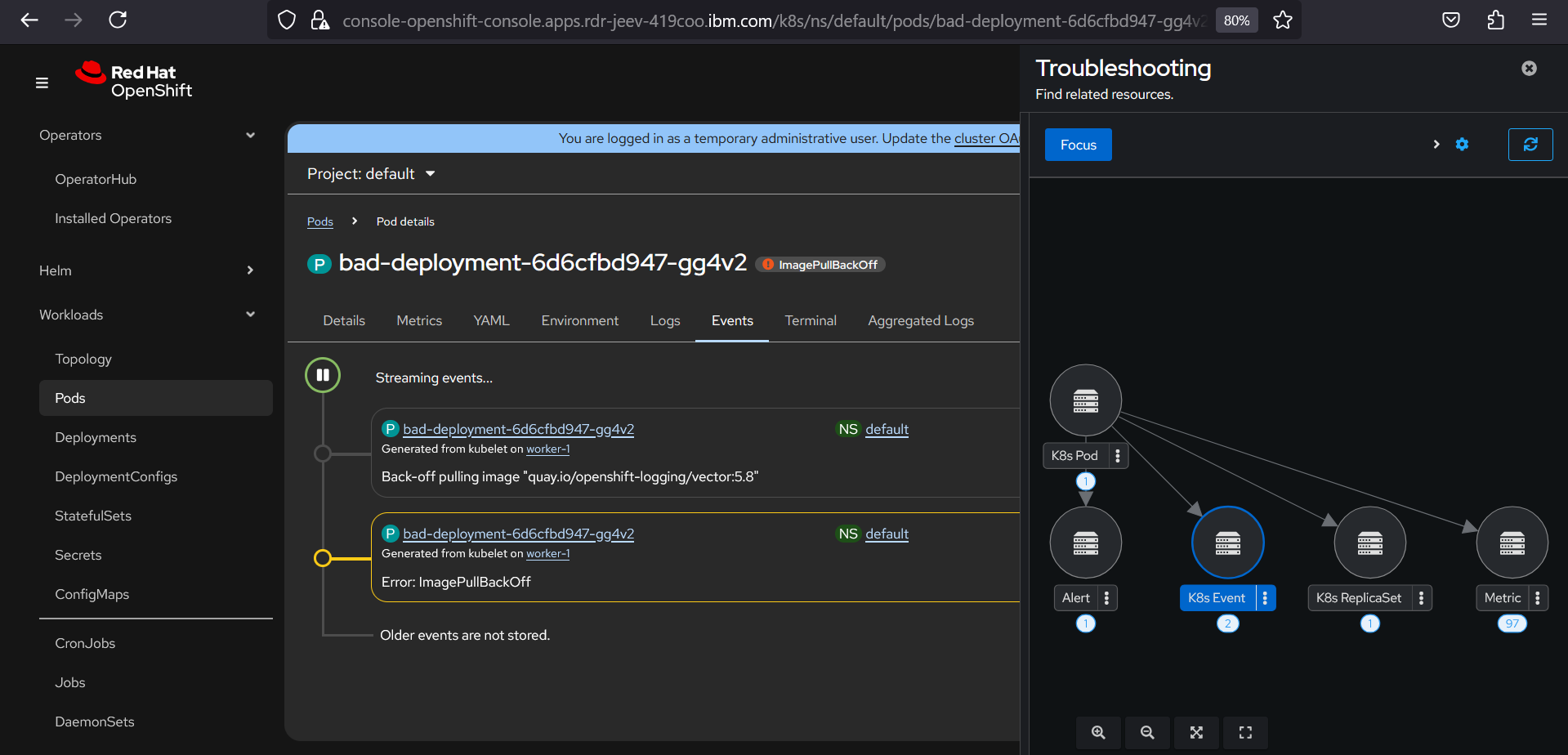Pause the streaming events

tap(323, 376)
